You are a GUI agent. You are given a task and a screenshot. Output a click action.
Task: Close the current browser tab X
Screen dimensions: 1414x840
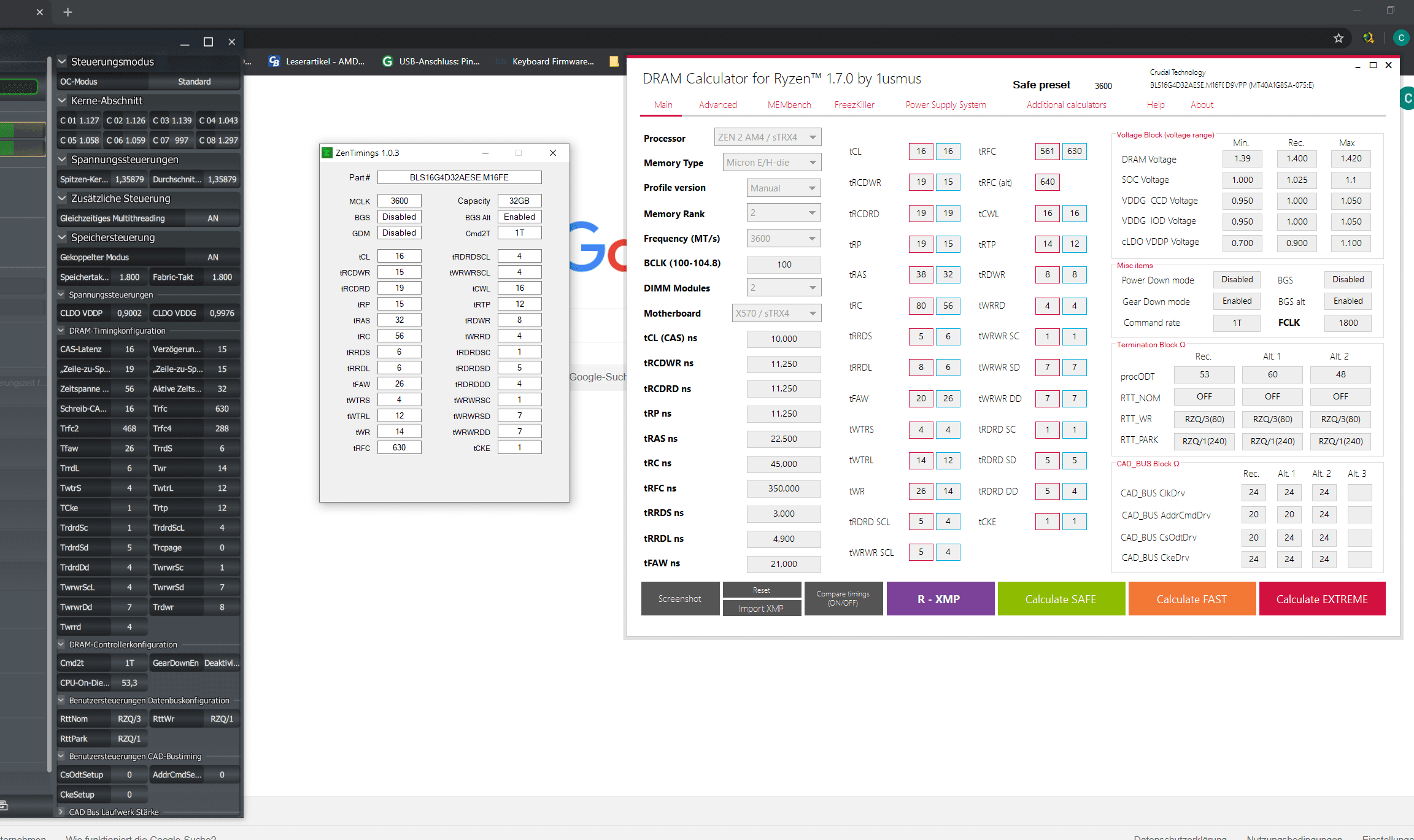(x=40, y=12)
